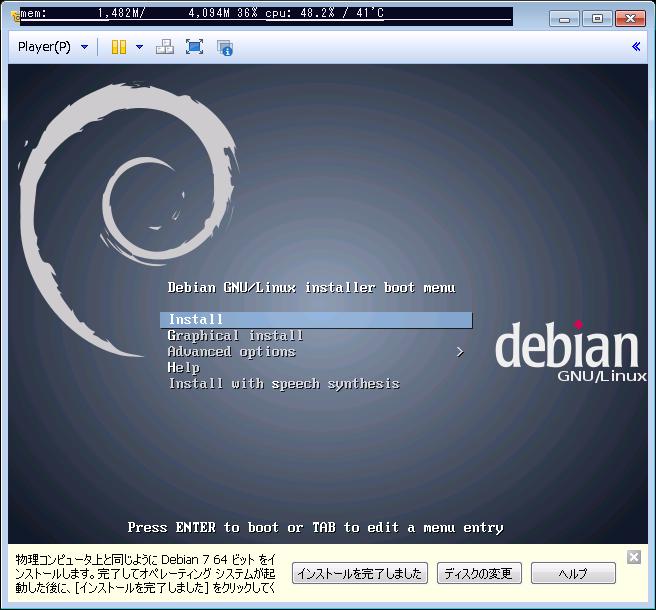Click the 'Press ENTER to boot' hint text
Viewport: 656px width, 610px height.
tap(315, 528)
